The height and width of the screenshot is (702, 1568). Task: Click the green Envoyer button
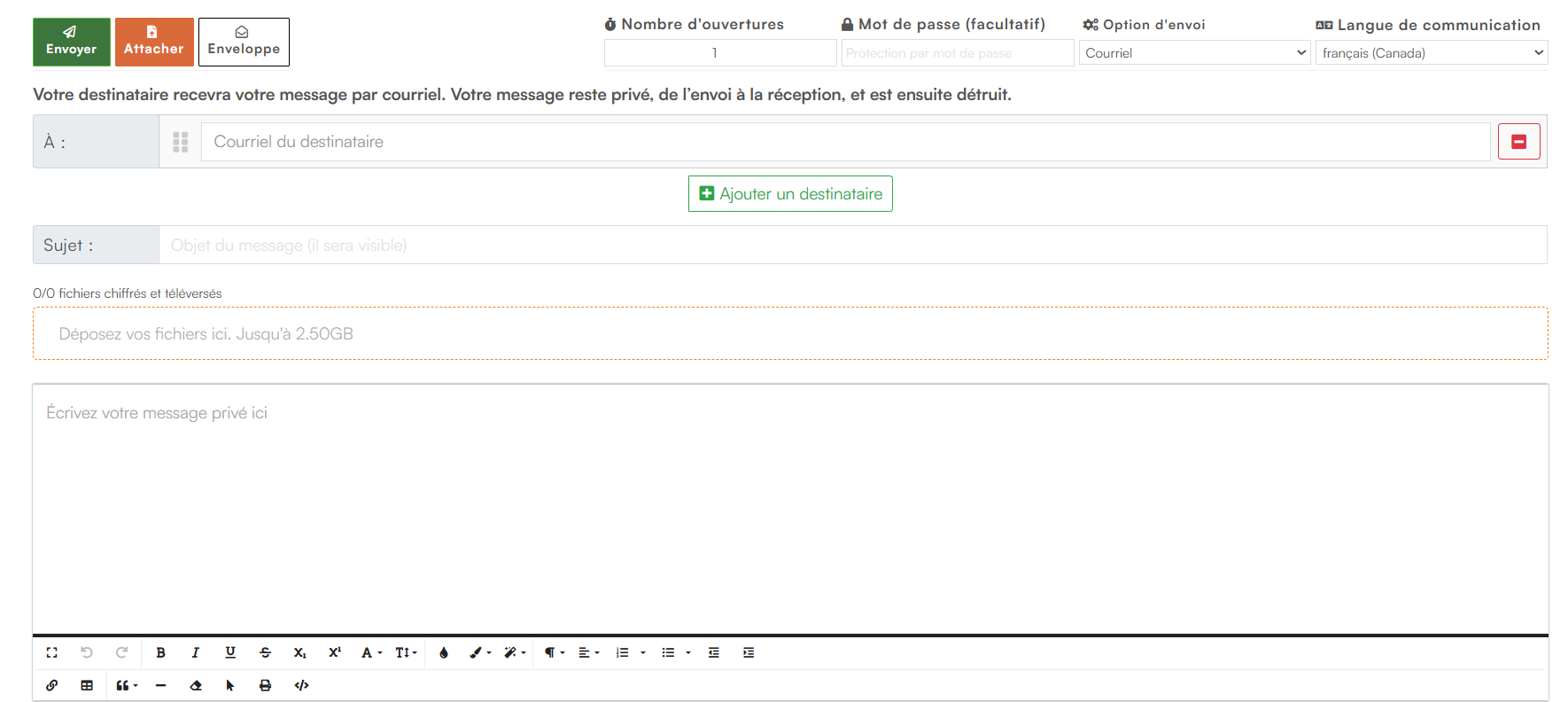pos(72,42)
